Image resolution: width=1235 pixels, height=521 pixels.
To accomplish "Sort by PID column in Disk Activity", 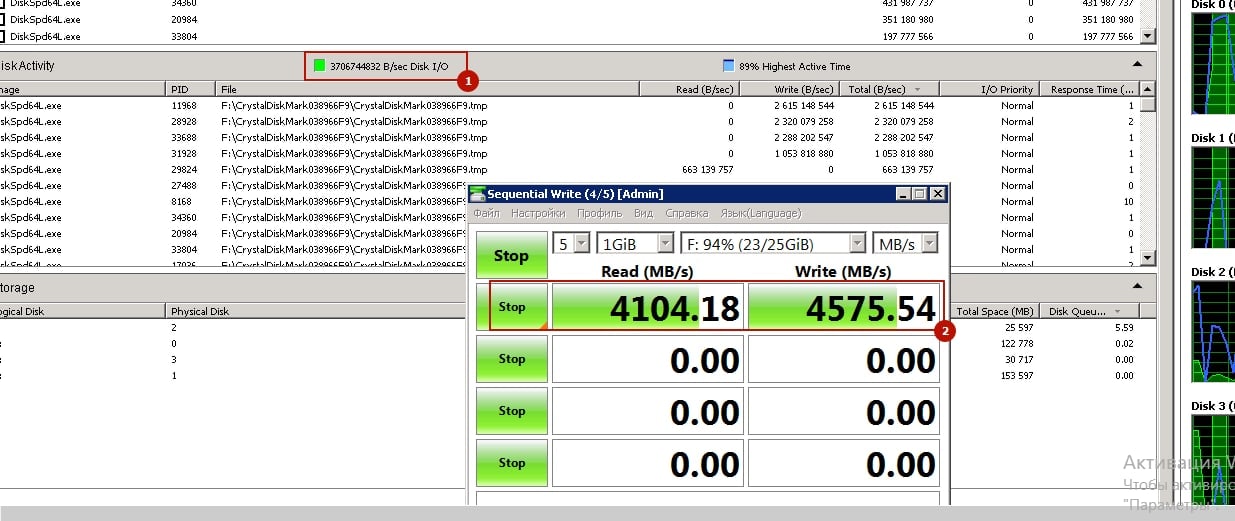I will coord(192,89).
